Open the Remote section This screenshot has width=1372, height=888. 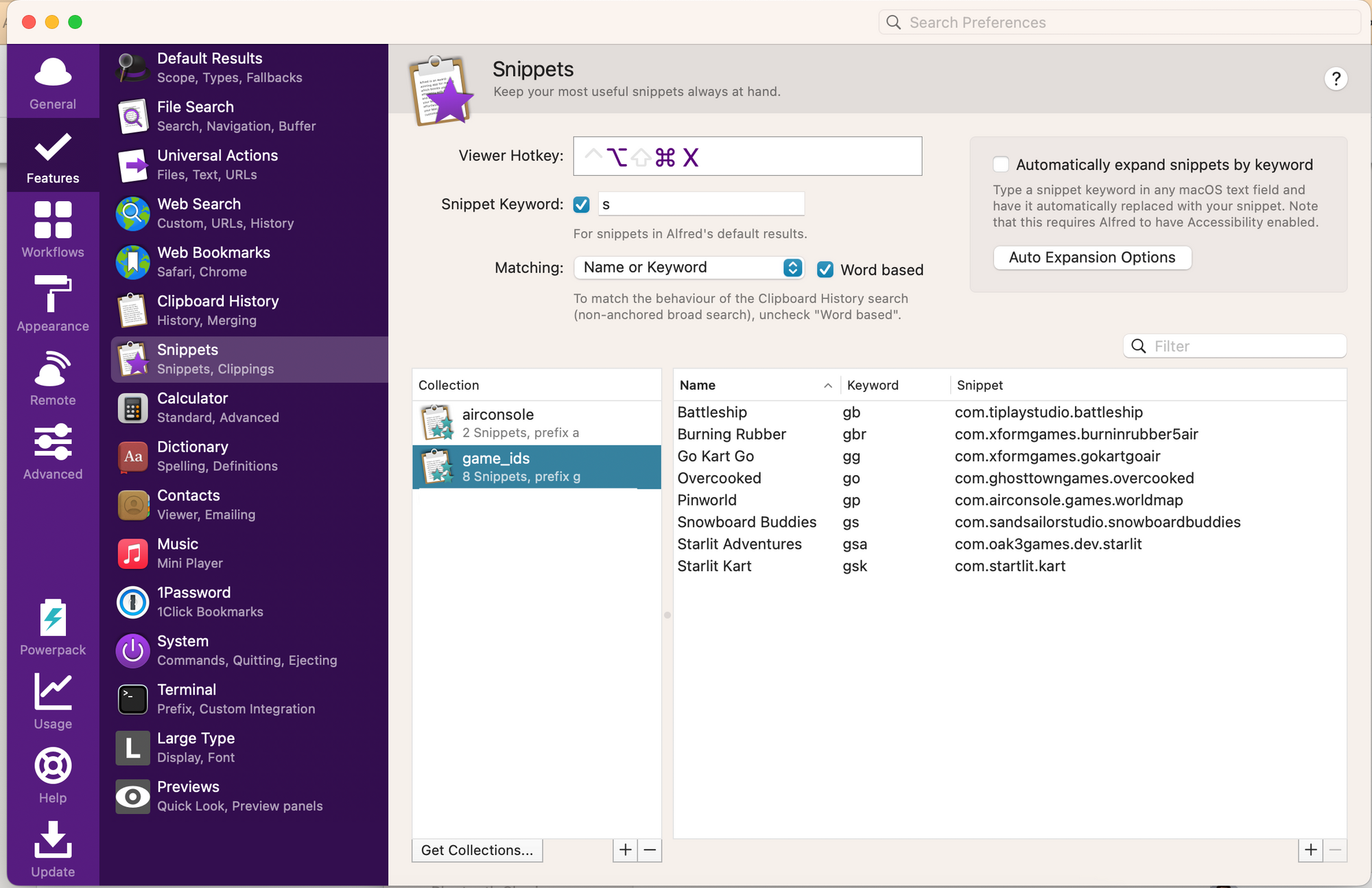pos(53,378)
